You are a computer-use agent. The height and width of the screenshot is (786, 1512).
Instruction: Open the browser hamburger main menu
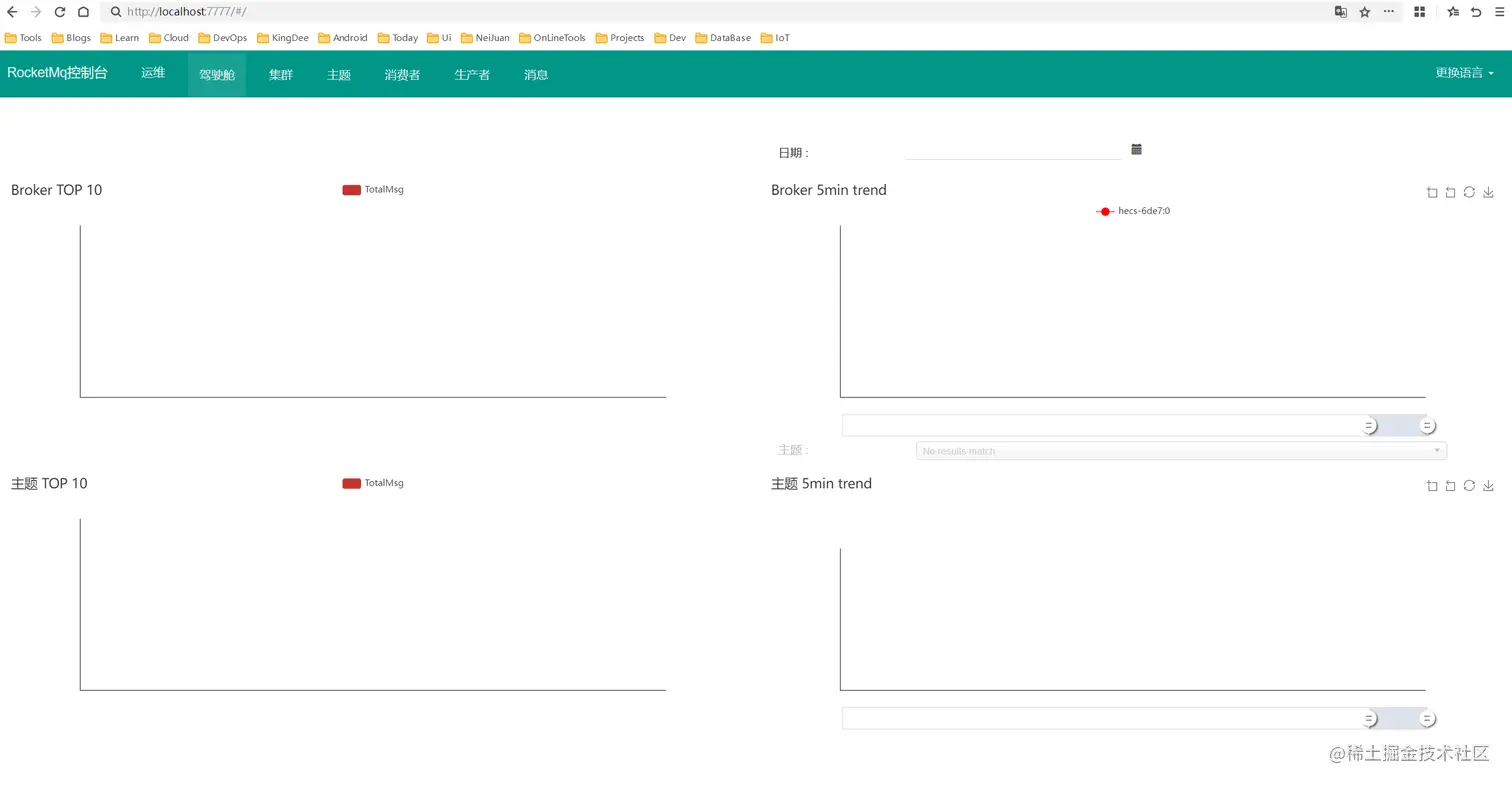click(x=1499, y=12)
